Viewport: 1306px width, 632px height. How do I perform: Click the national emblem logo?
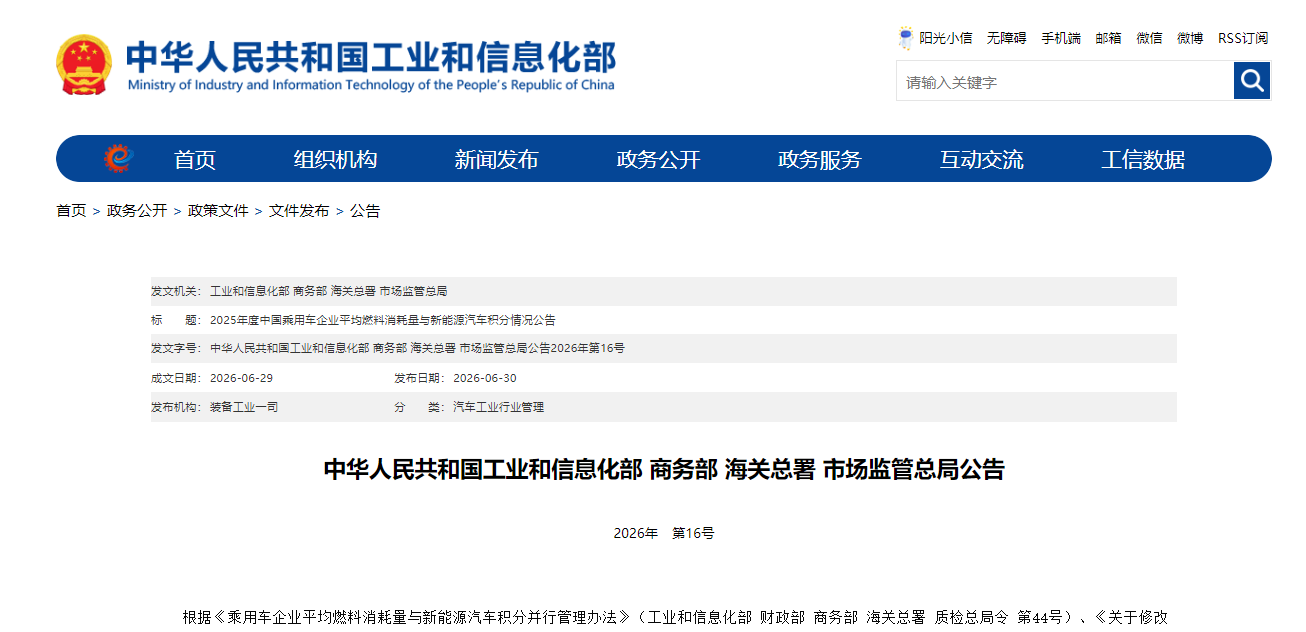point(84,65)
